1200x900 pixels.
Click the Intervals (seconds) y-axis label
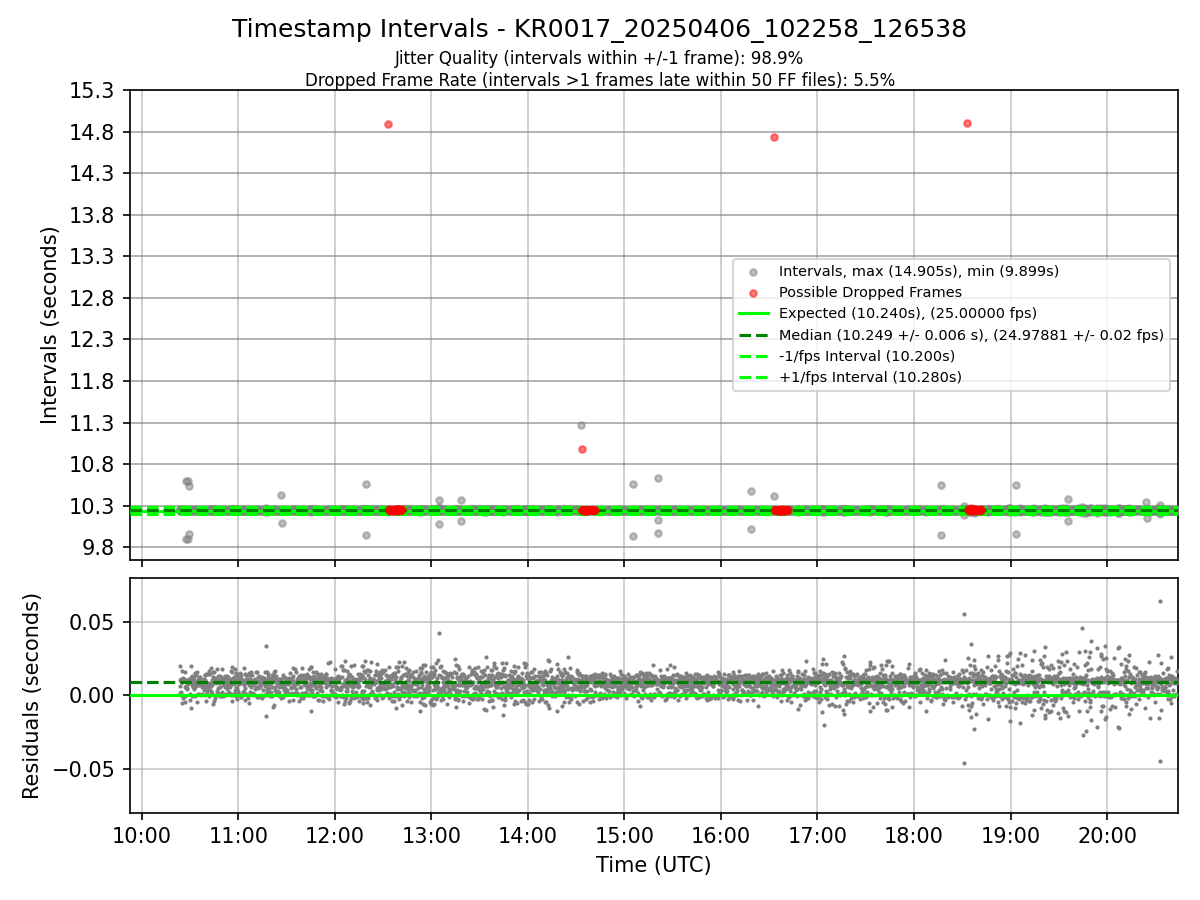(x=49, y=325)
